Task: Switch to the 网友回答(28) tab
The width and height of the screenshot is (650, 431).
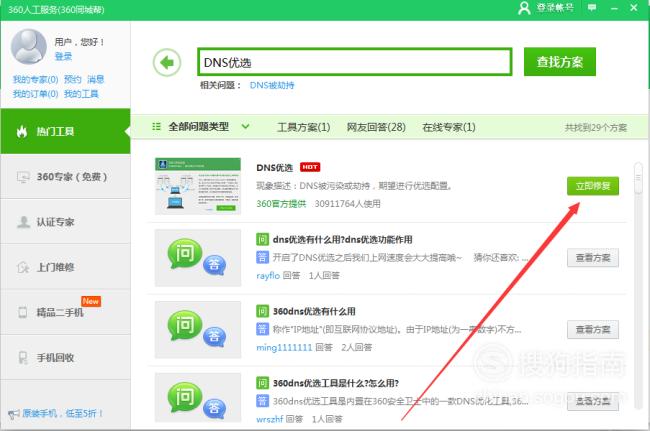Action: pos(376,127)
